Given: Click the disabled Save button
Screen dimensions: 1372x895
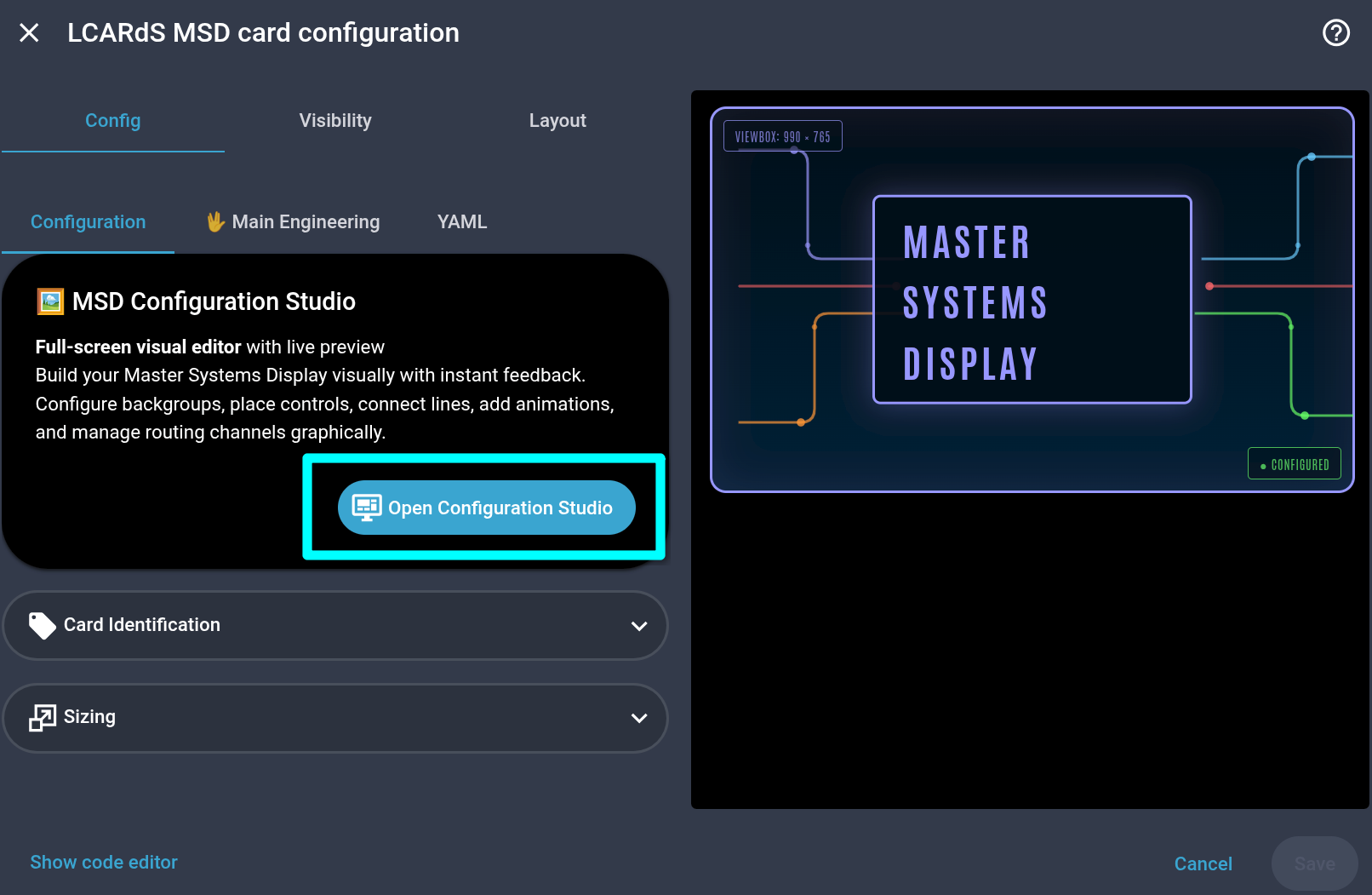Looking at the screenshot, I should point(1314,864).
